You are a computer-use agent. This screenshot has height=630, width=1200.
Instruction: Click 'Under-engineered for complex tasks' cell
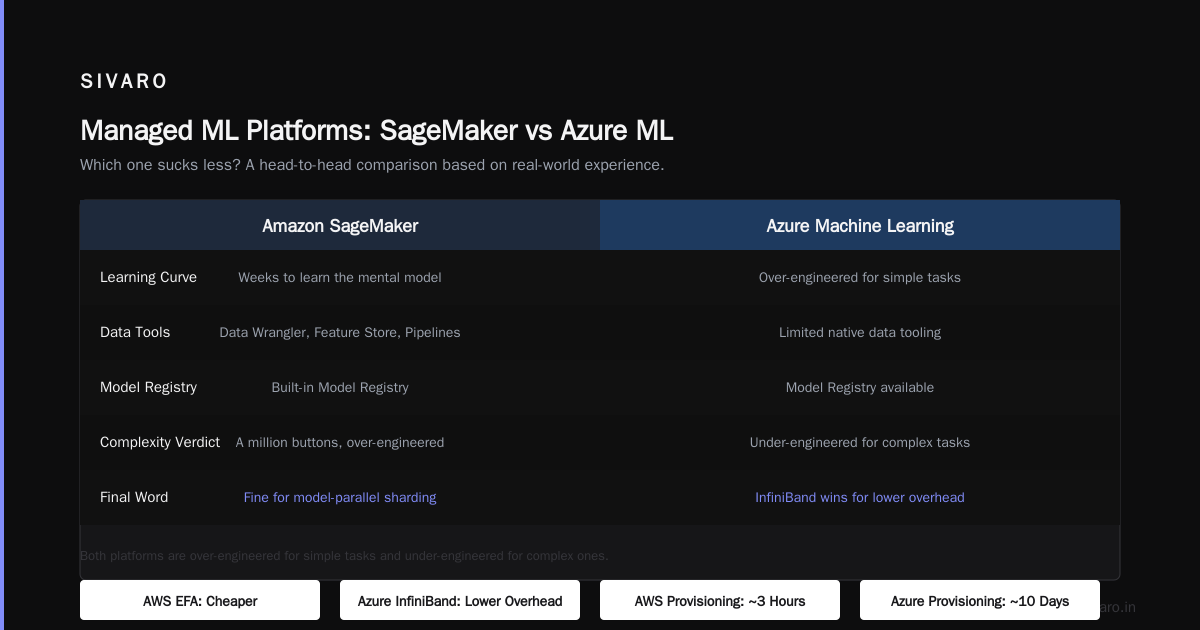tap(860, 442)
